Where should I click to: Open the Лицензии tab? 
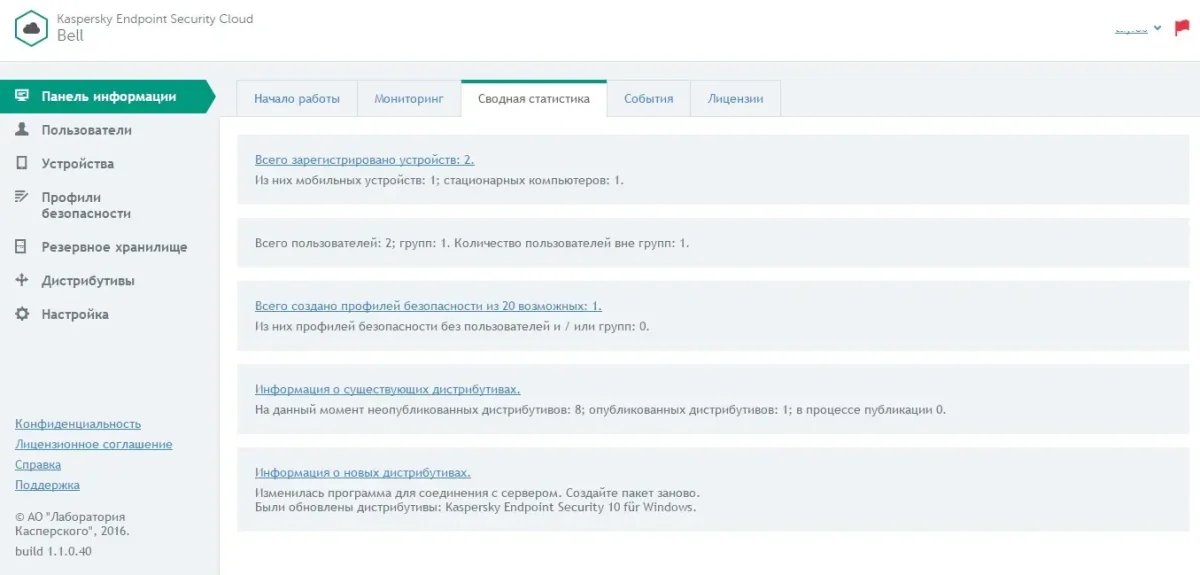pos(736,99)
